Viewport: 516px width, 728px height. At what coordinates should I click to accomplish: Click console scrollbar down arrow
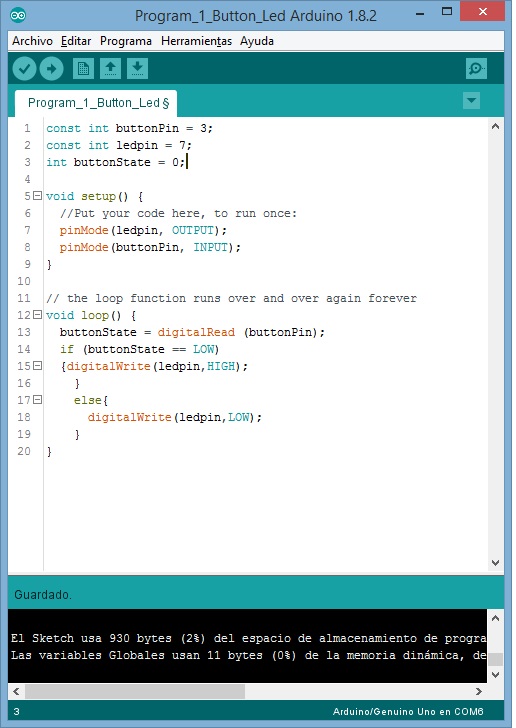496,675
